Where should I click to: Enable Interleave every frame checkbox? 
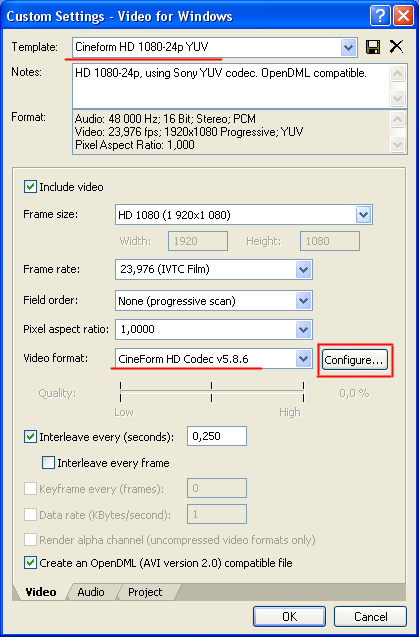[48, 463]
